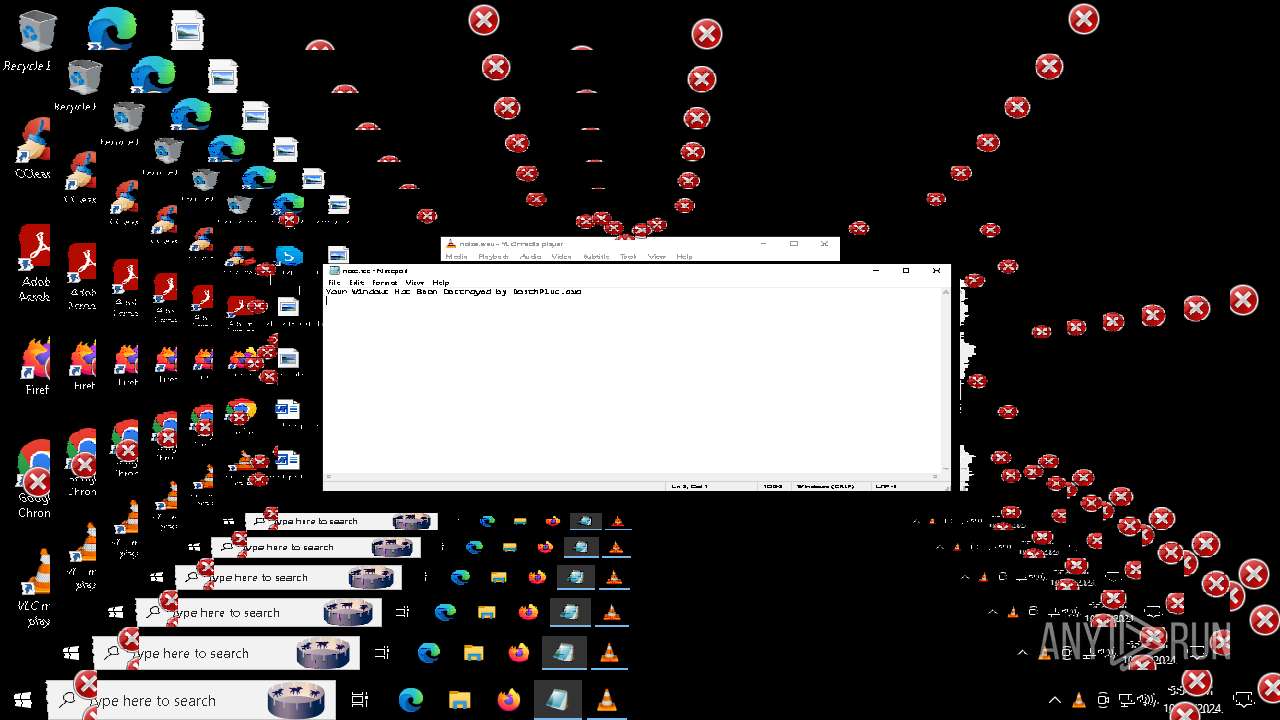This screenshot has width=1280, height=720.
Task: Open the Audio menu in VLC
Action: [530, 257]
